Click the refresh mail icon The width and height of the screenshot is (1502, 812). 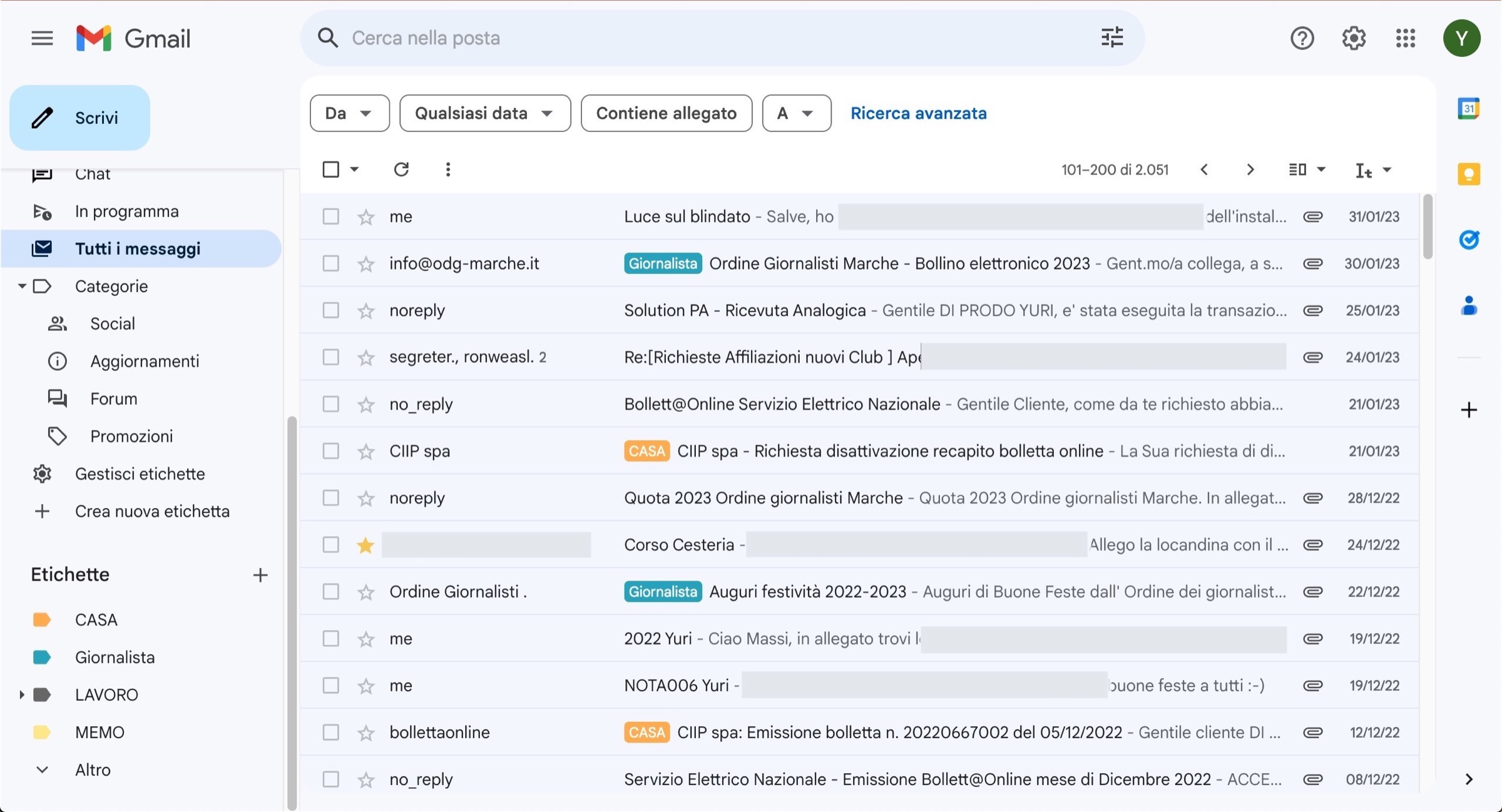click(401, 170)
